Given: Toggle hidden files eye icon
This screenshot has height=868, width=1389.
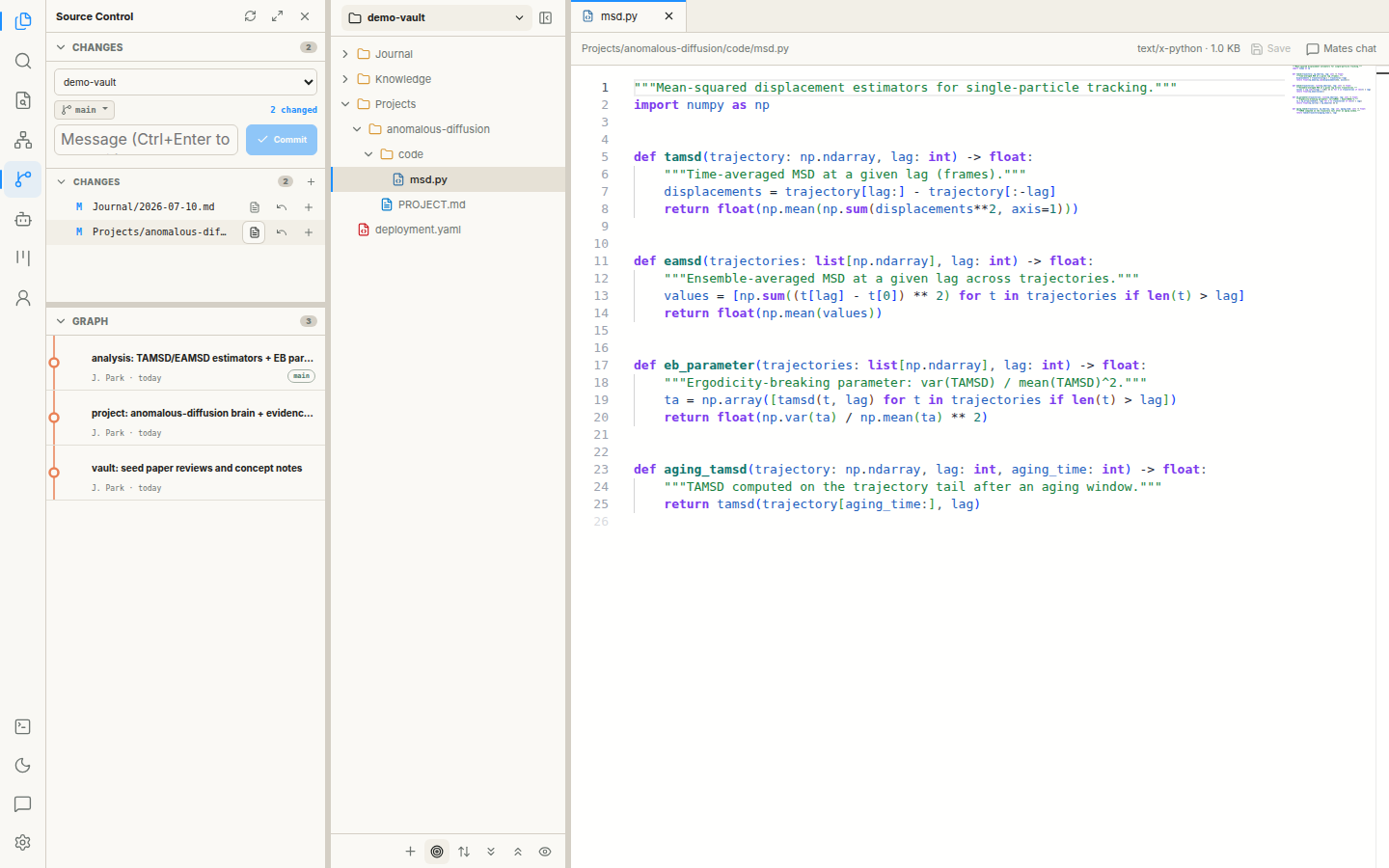Looking at the screenshot, I should pos(545,851).
